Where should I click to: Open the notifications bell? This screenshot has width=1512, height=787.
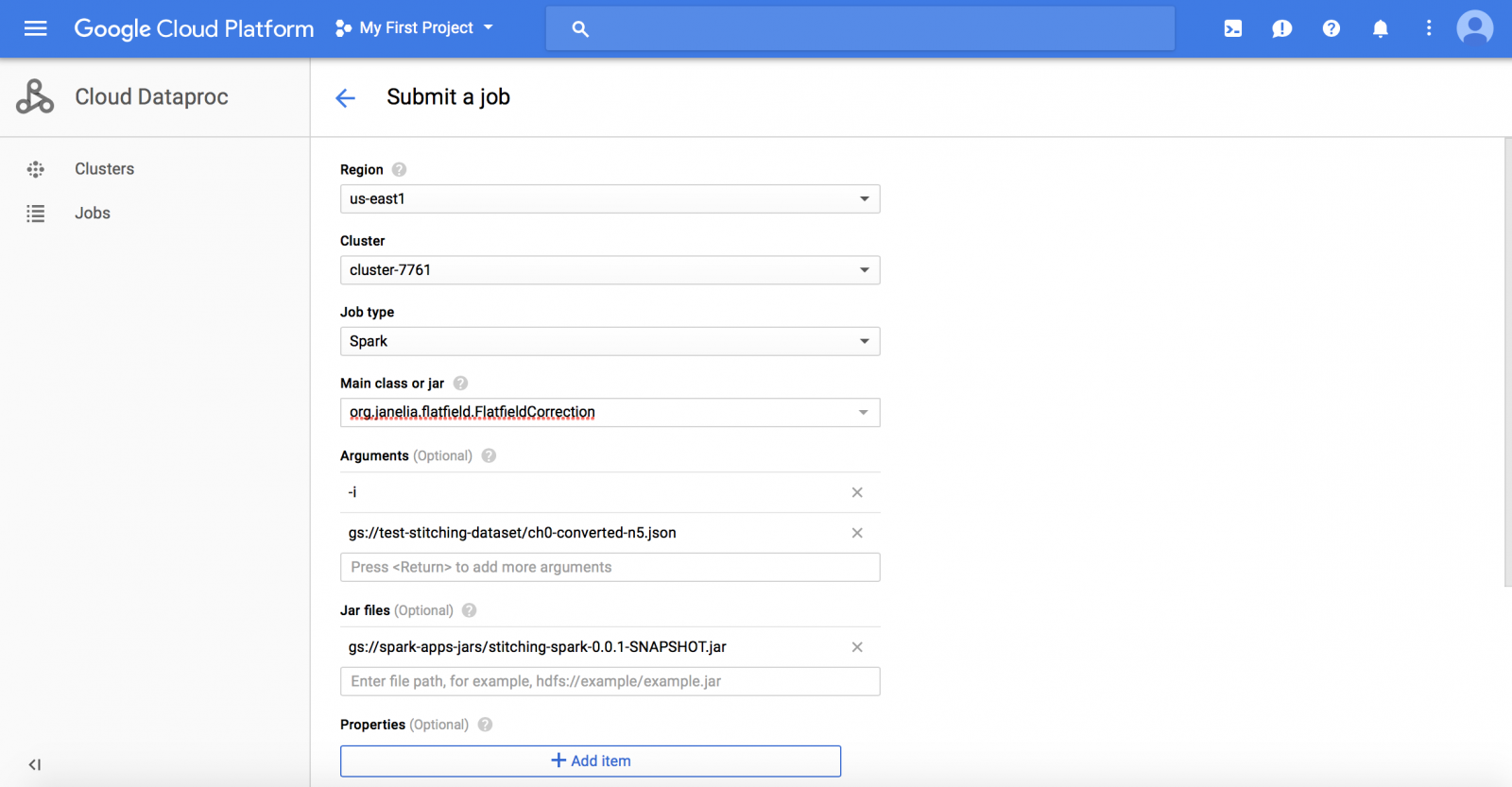pos(1381,28)
